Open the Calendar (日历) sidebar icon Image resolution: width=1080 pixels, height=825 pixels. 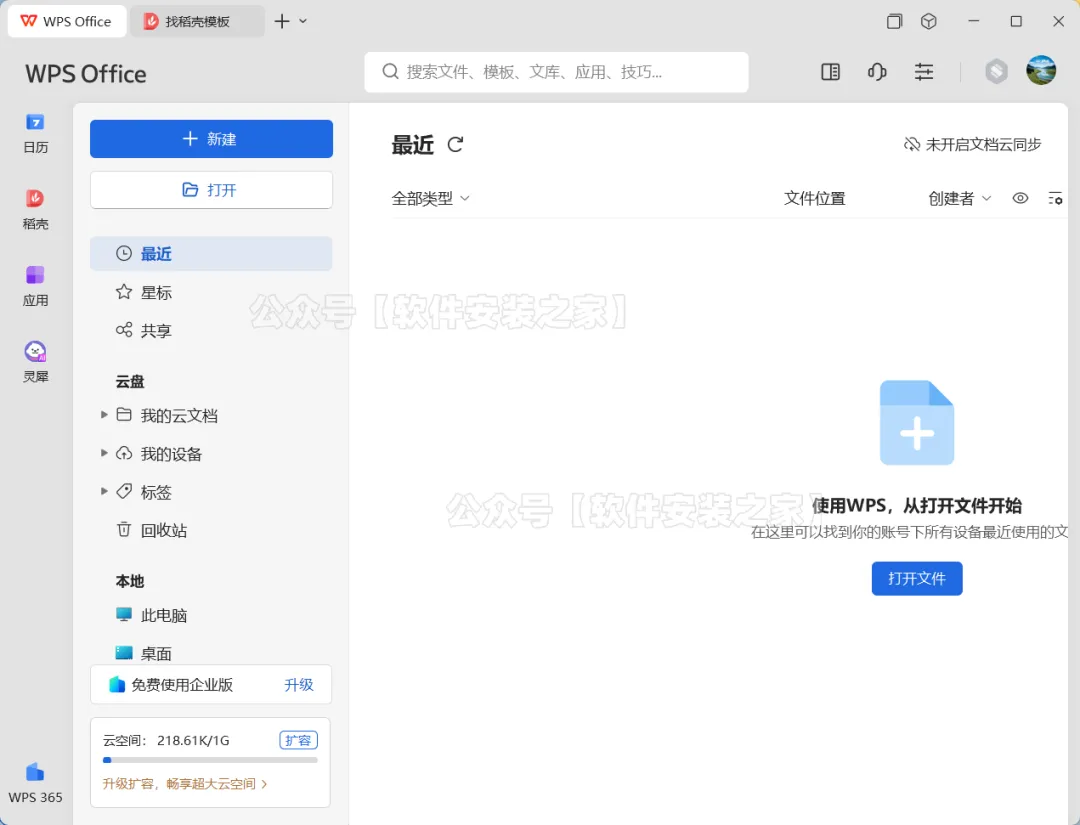pos(35,133)
